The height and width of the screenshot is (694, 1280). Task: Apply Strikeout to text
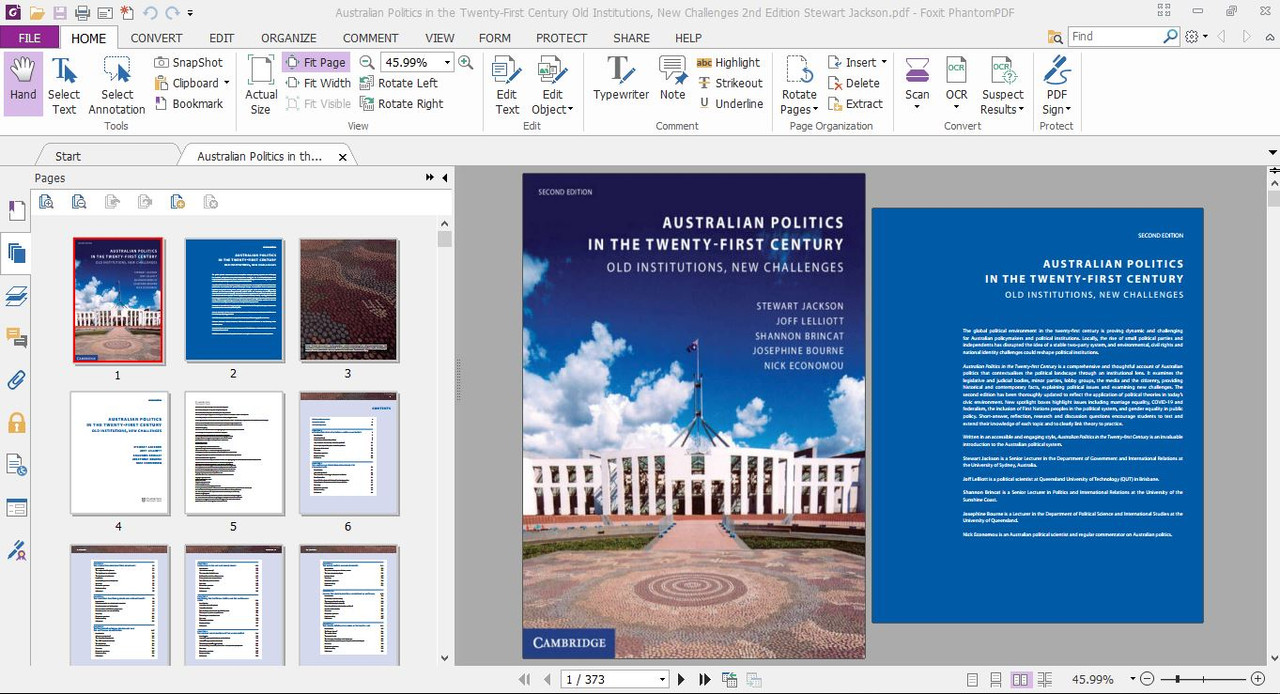coord(730,83)
